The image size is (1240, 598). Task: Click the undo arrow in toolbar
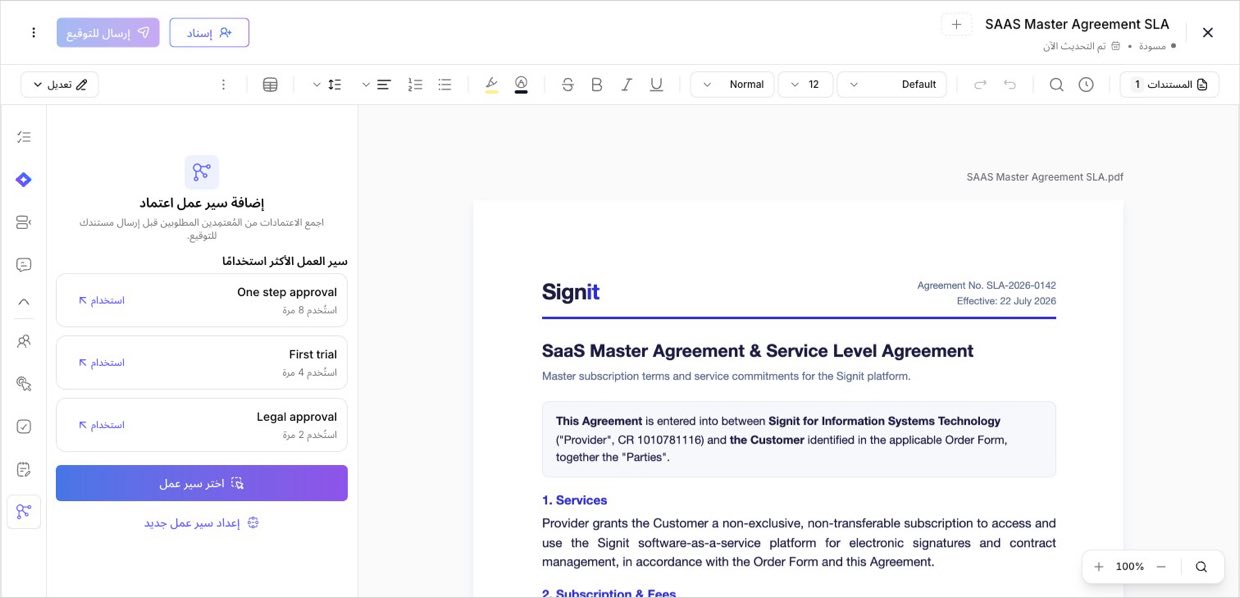pyautogui.click(x=1010, y=85)
